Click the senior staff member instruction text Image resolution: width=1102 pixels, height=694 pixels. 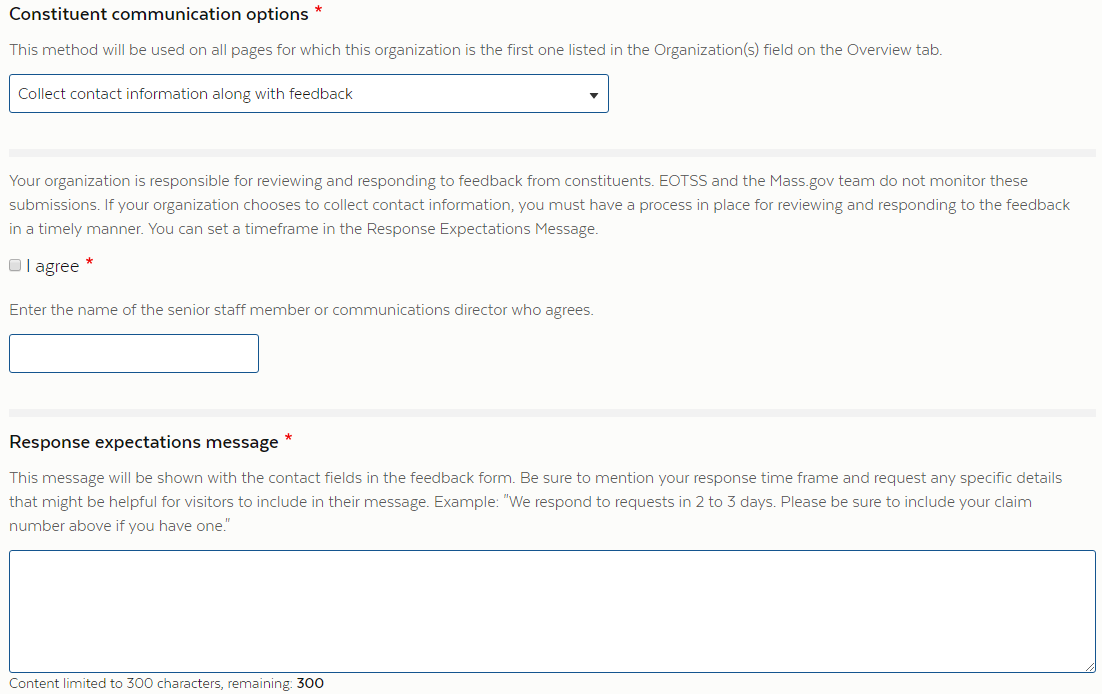302,310
